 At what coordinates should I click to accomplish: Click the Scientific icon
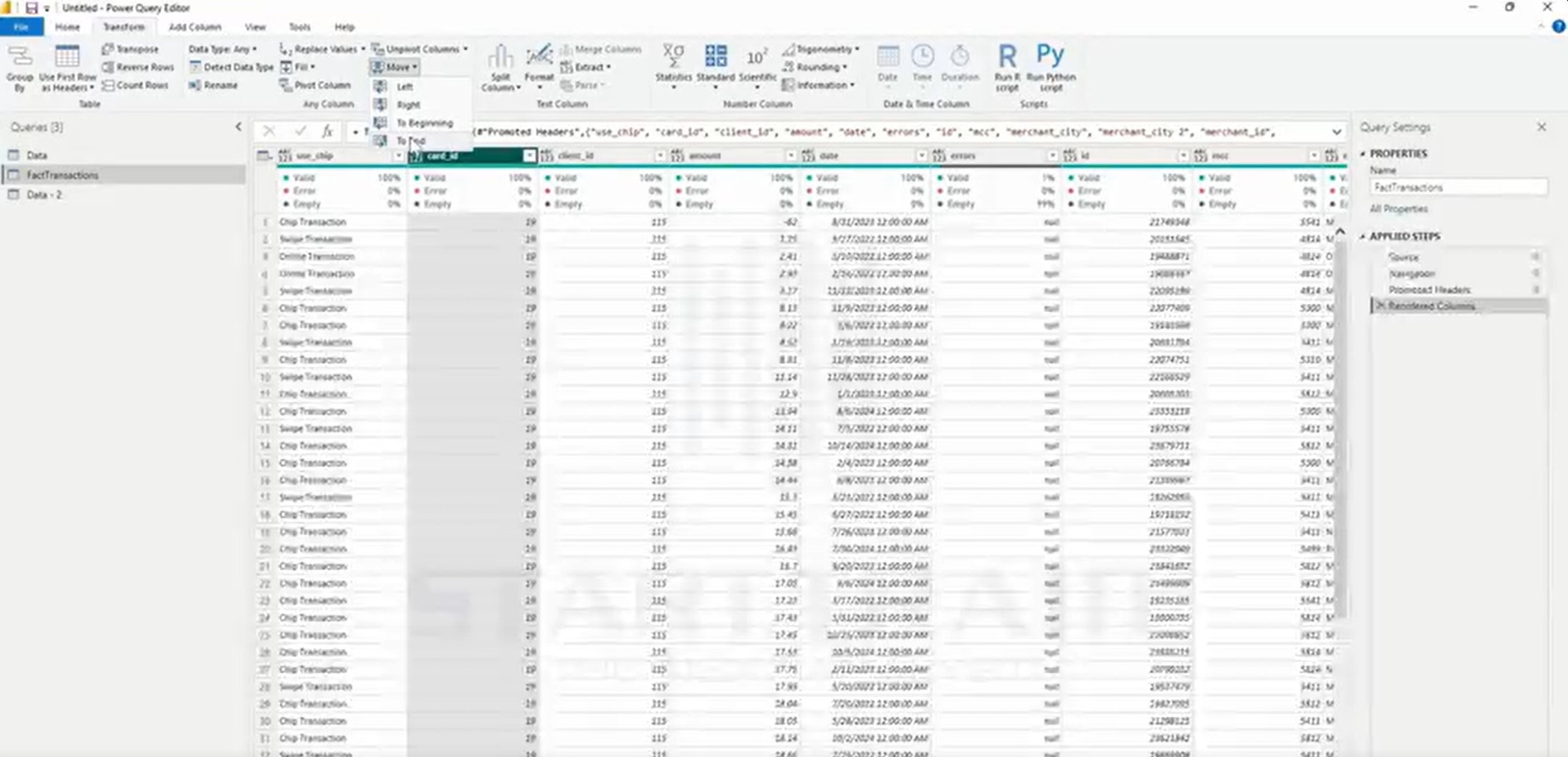click(757, 57)
